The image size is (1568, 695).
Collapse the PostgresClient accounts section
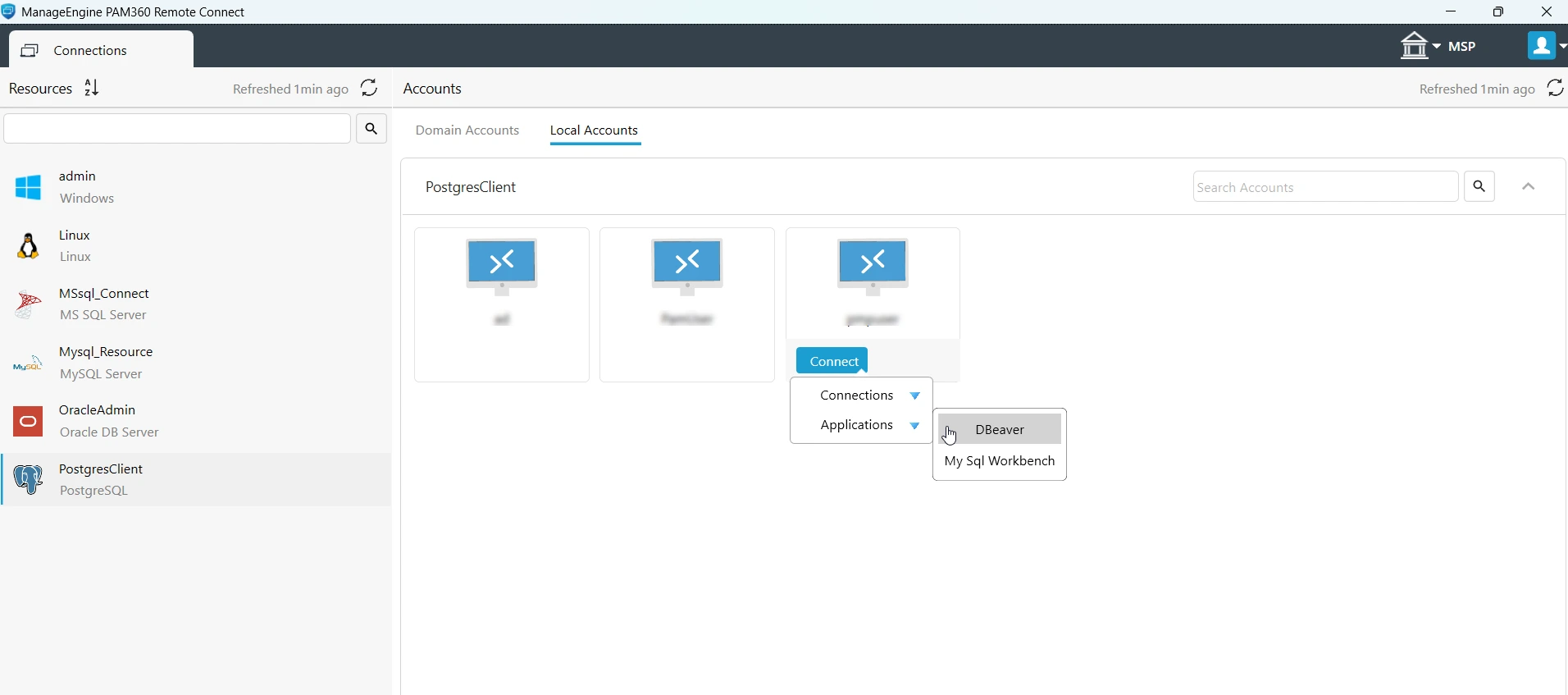pos(1529,186)
